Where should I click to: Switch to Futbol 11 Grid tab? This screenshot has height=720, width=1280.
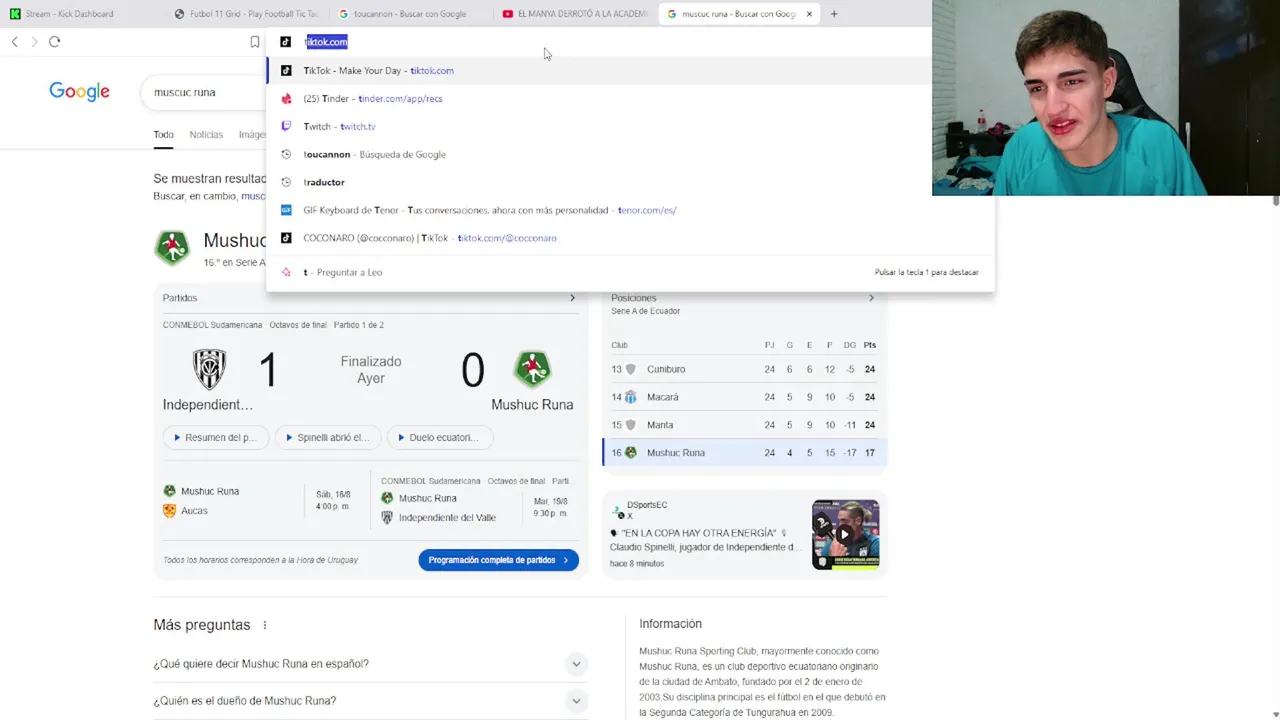pyautogui.click(x=245, y=14)
